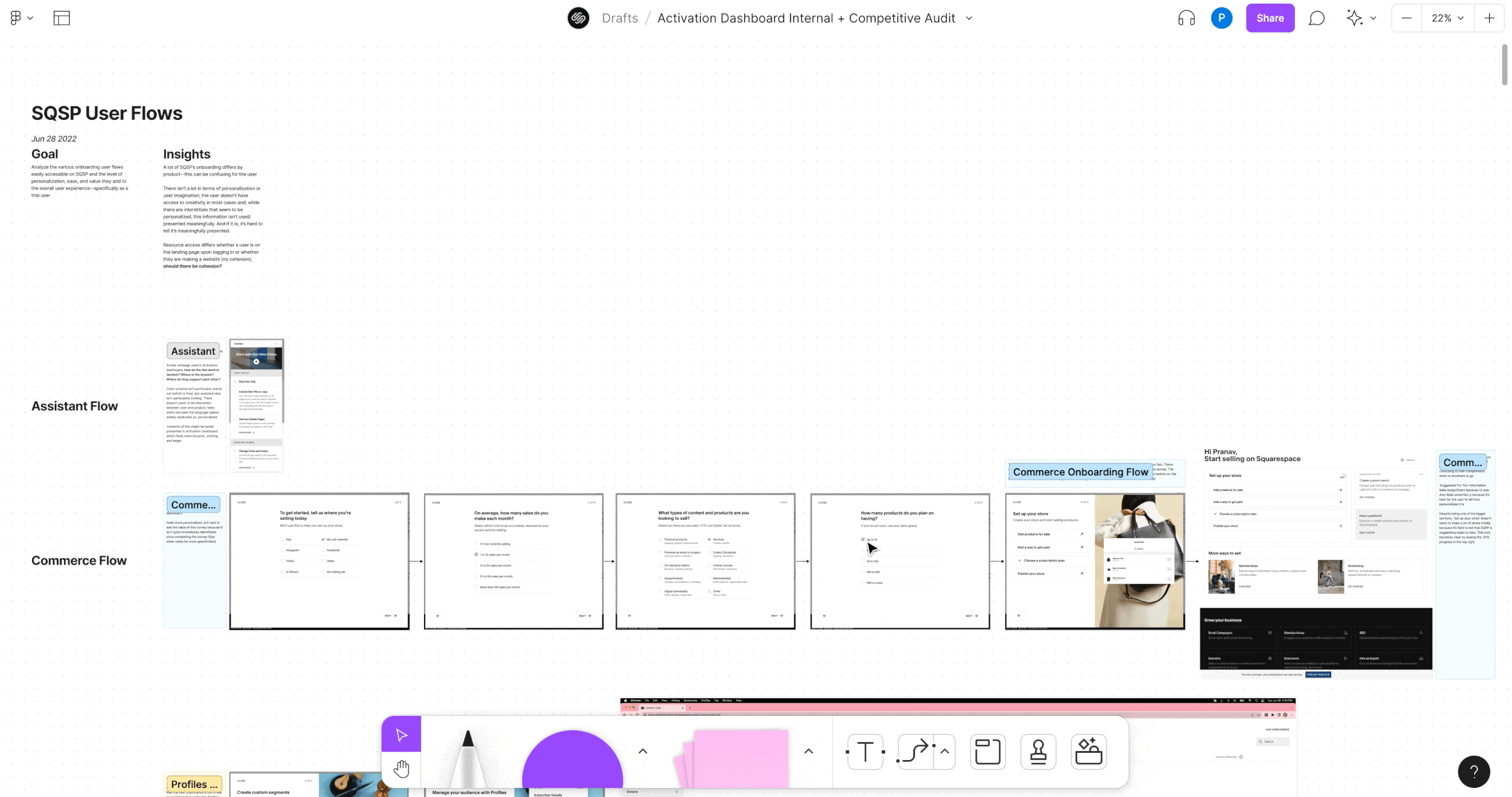Open comments with speech bubble icon
The width and height of the screenshot is (1512, 797).
pos(1316,18)
